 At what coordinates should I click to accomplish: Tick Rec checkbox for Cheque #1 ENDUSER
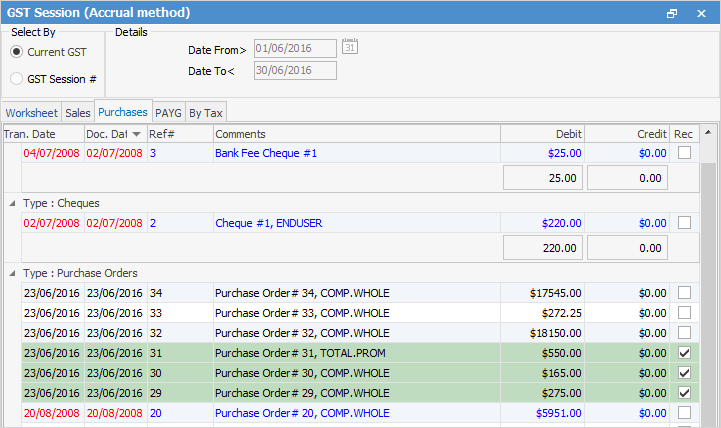[684, 223]
